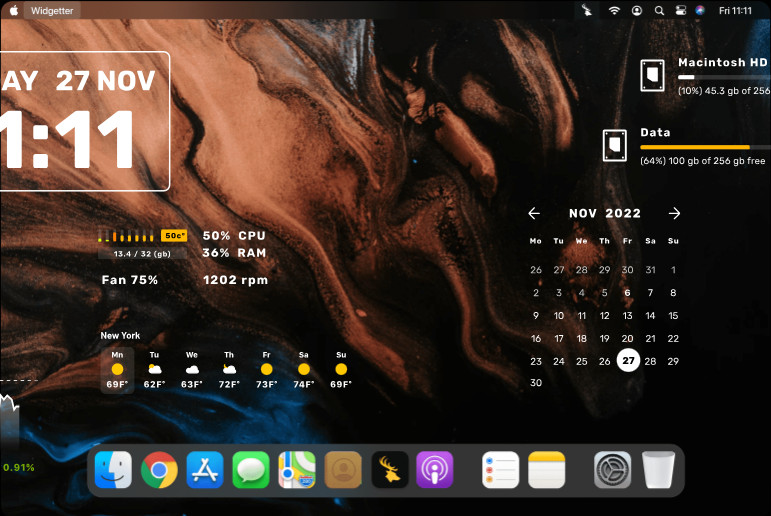Launch Google Chrome from the Dock

[159, 470]
